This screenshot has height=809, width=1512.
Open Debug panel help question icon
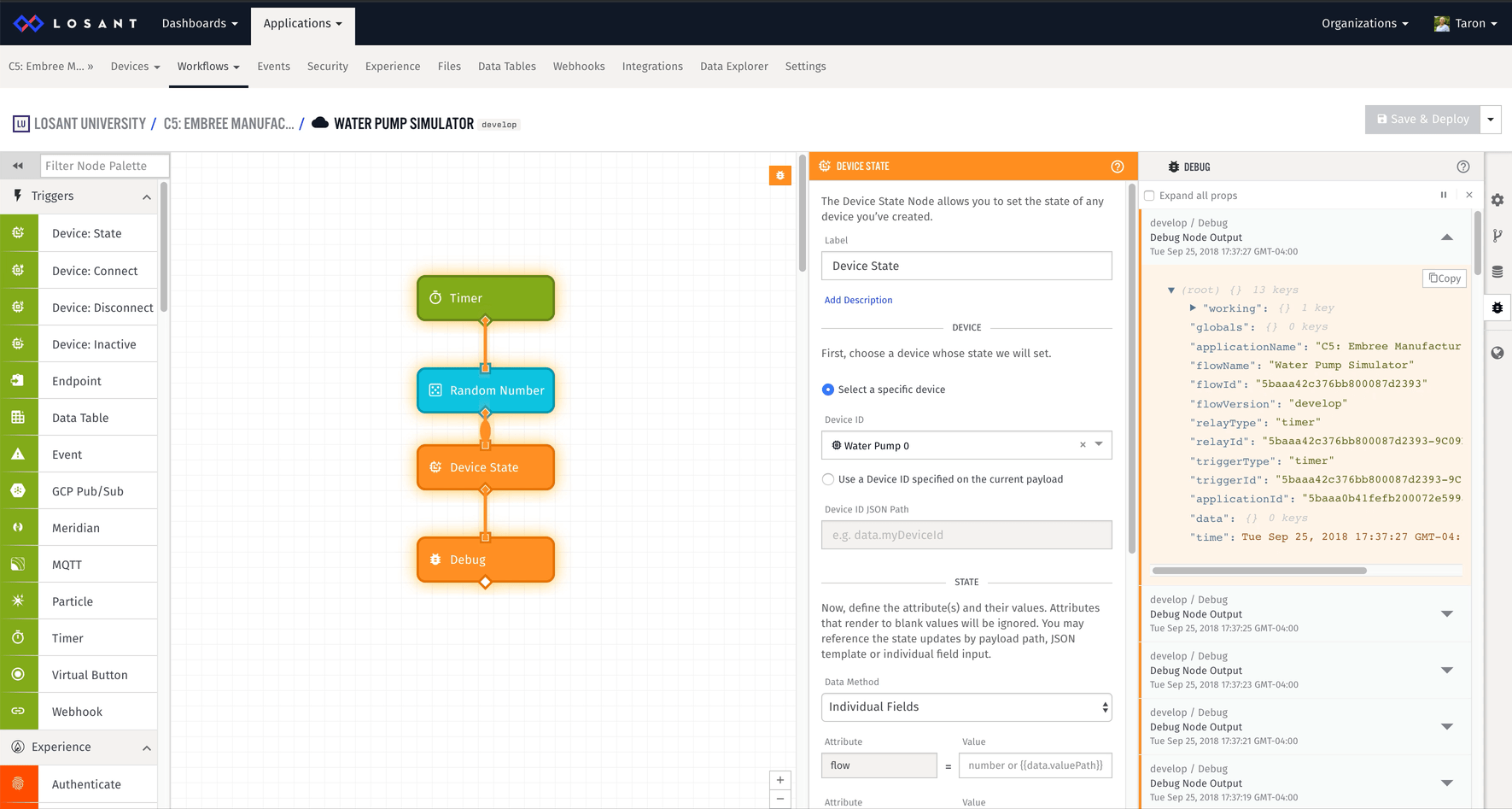tap(1463, 167)
